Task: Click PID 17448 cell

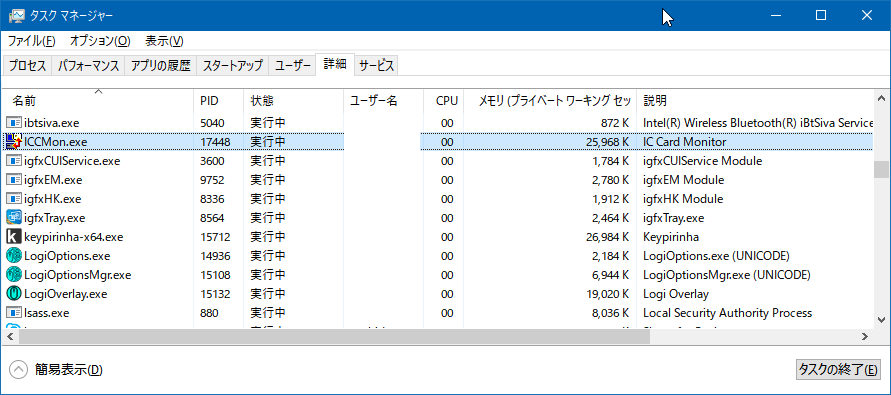Action: (215, 142)
